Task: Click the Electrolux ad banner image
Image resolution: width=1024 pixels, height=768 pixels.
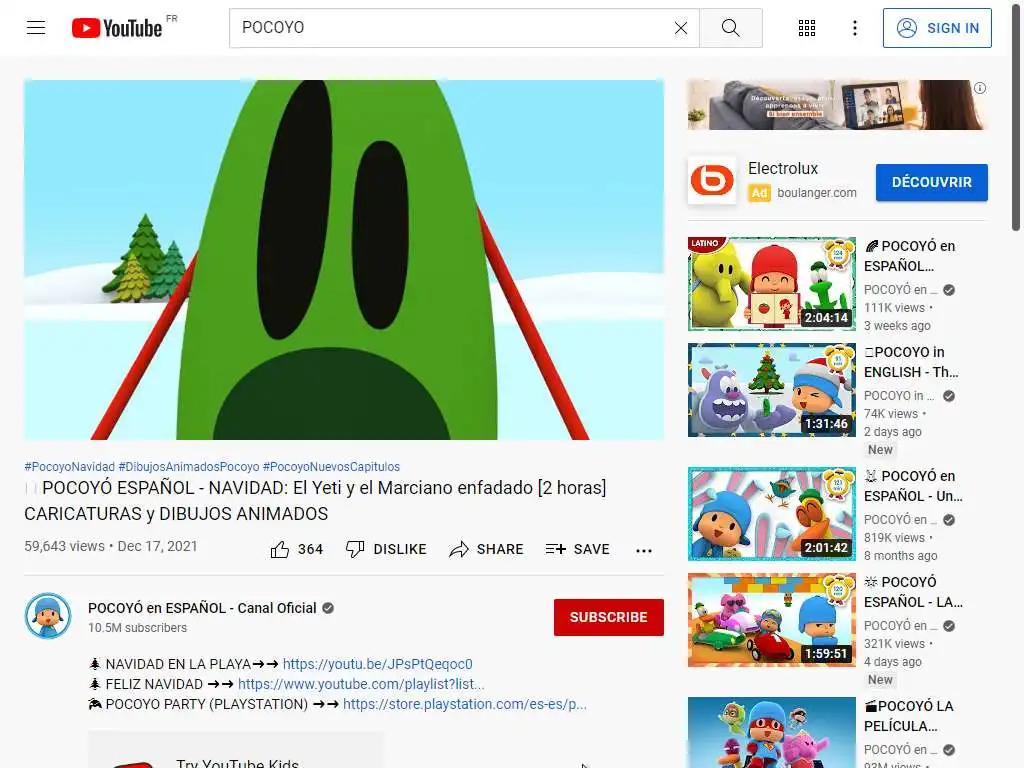Action: click(837, 104)
